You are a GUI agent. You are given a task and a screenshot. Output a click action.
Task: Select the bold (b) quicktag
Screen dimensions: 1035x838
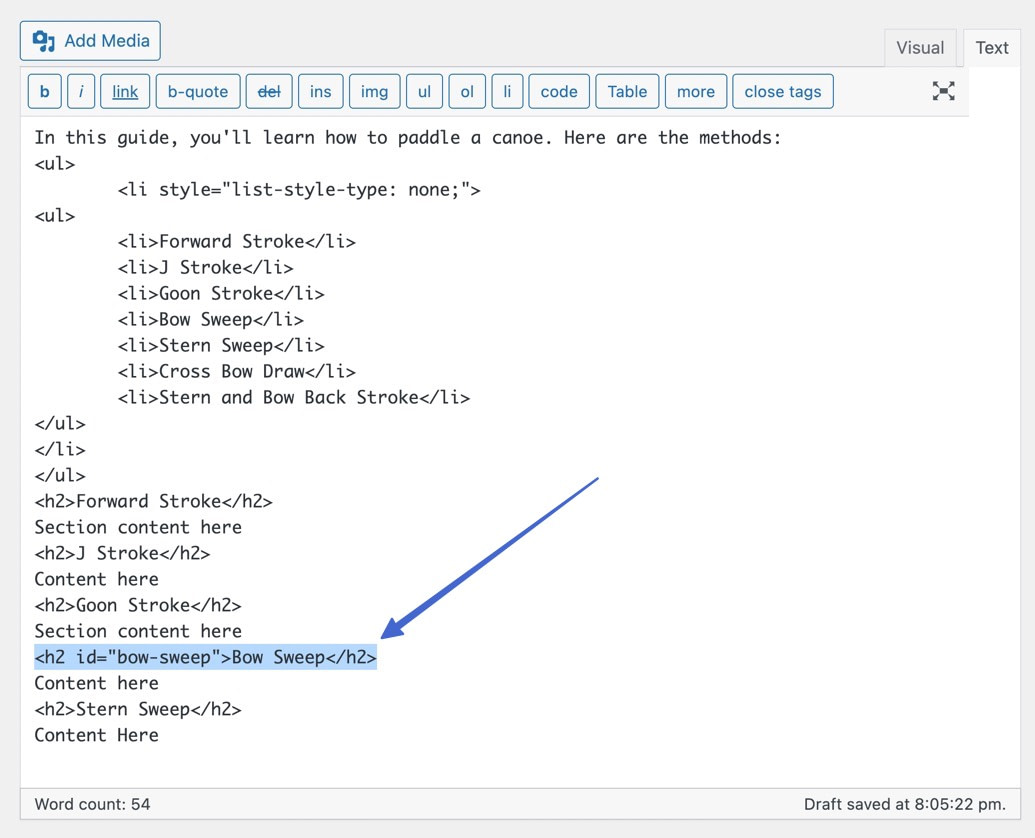click(44, 91)
